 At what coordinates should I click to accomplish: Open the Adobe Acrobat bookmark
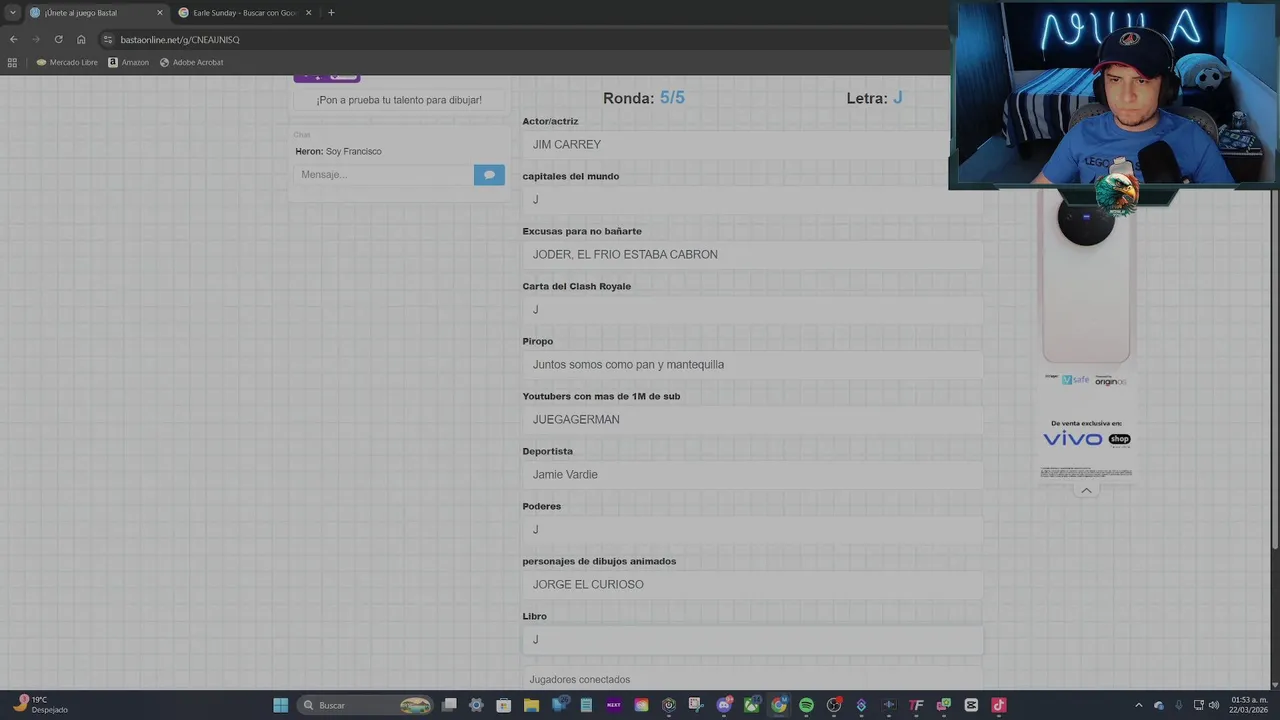tap(191, 62)
